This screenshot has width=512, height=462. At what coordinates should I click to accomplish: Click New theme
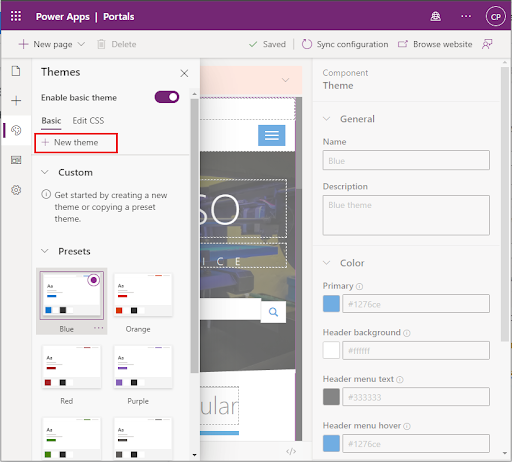(76, 143)
